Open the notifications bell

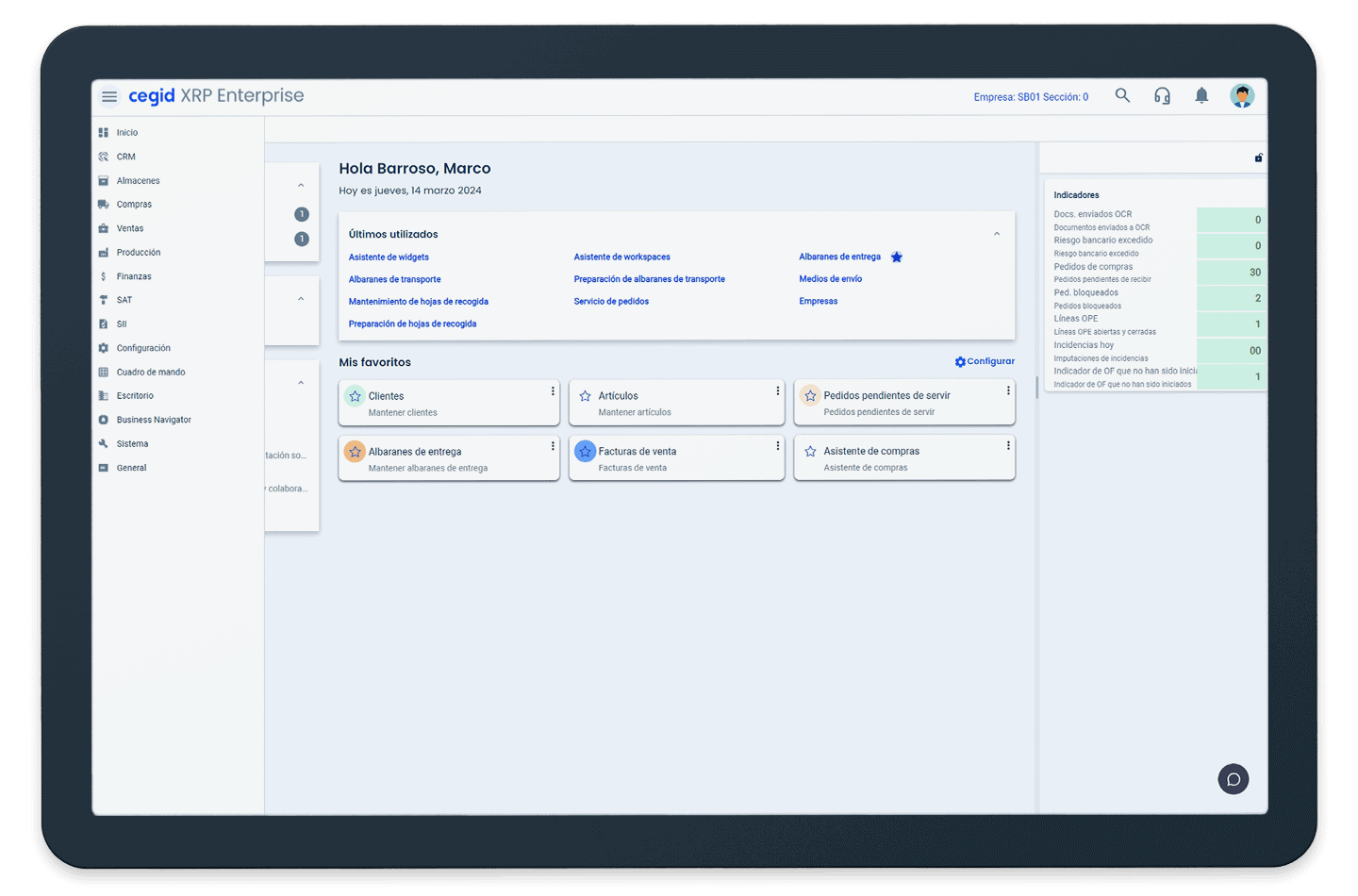point(1201,95)
